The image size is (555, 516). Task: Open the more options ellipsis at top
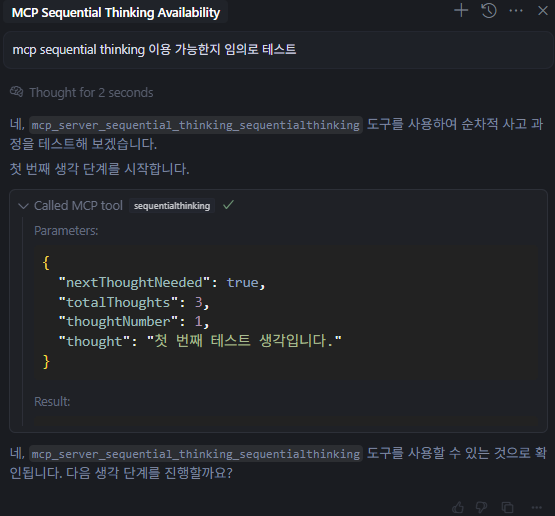pyautogui.click(x=516, y=11)
